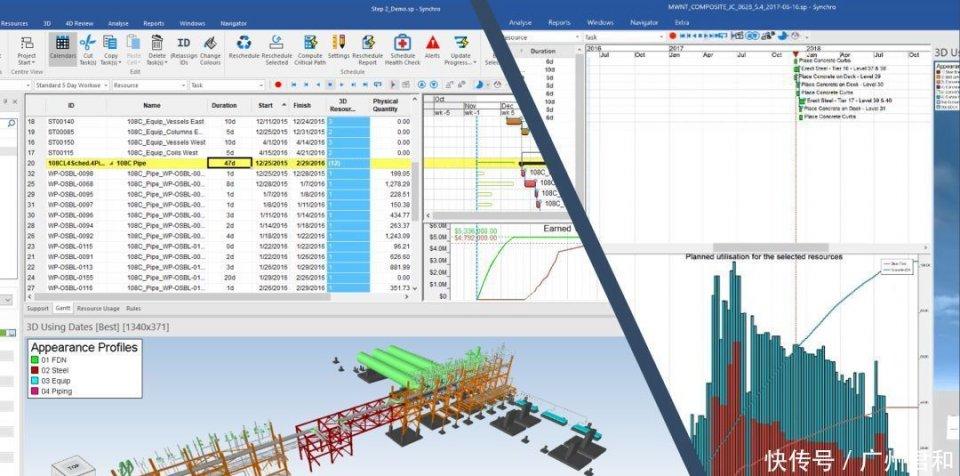
Task: Switch to the Support tab
Action: 38,308
